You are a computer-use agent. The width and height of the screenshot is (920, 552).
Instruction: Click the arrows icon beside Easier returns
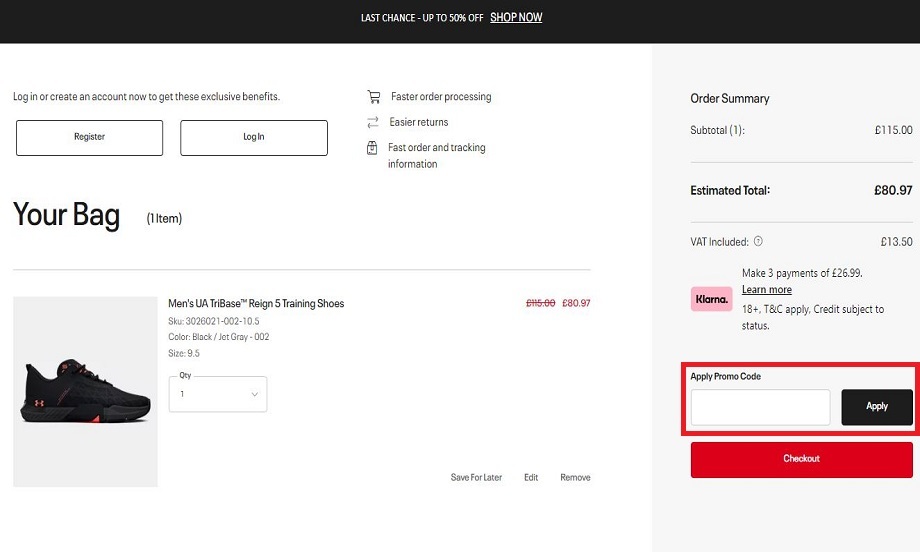coord(373,122)
